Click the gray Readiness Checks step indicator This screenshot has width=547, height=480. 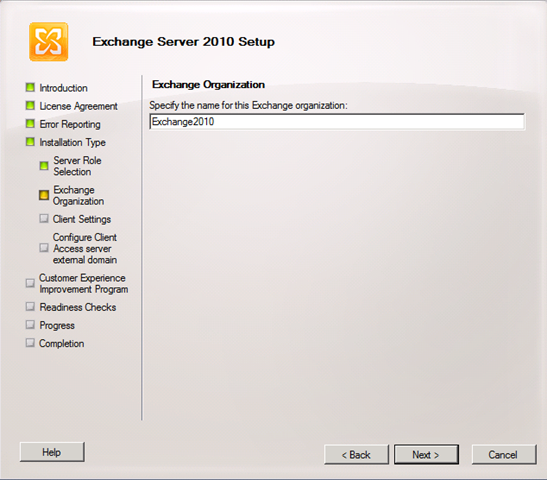pos(30,307)
